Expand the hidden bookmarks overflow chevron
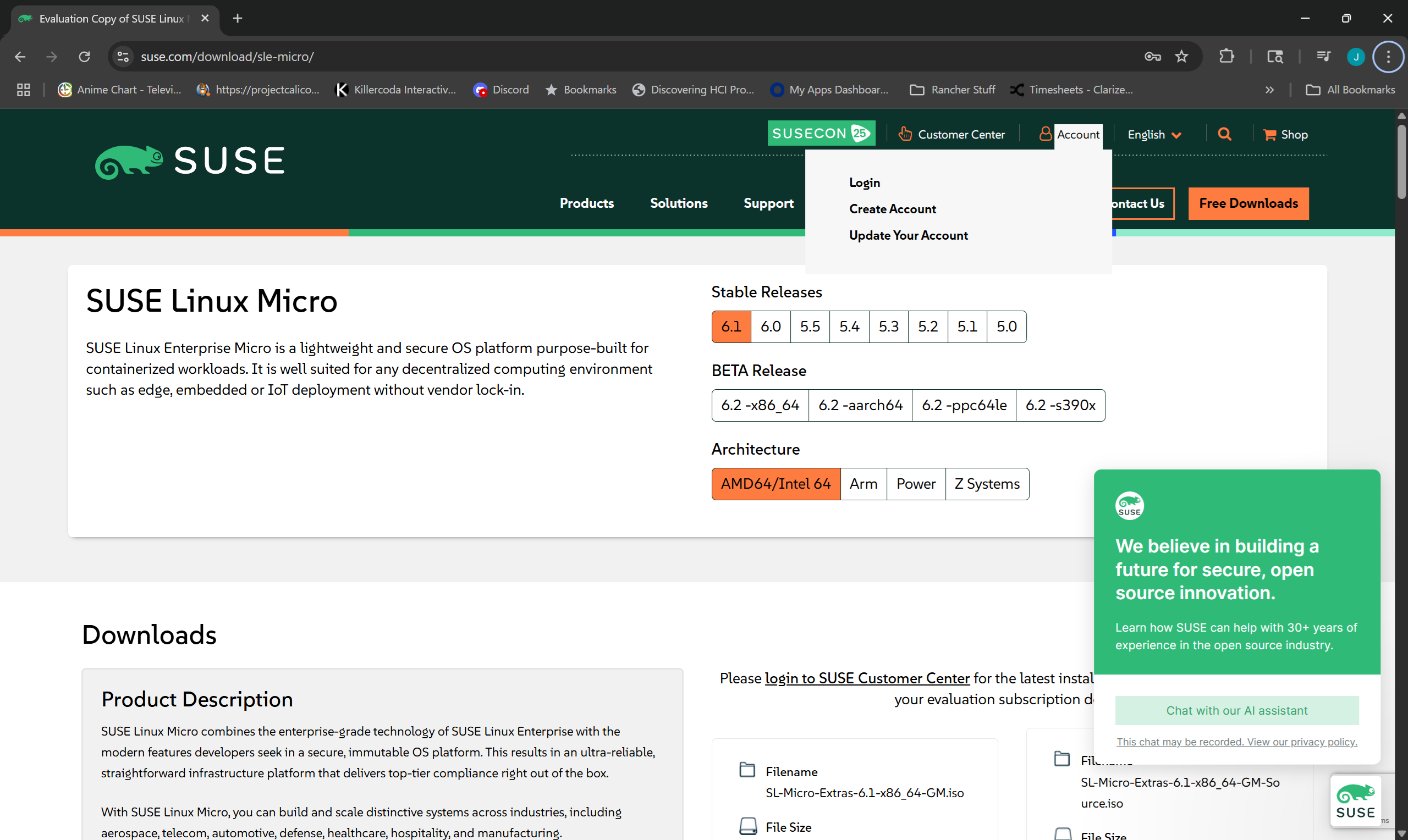1408x840 pixels. pyautogui.click(x=1269, y=90)
